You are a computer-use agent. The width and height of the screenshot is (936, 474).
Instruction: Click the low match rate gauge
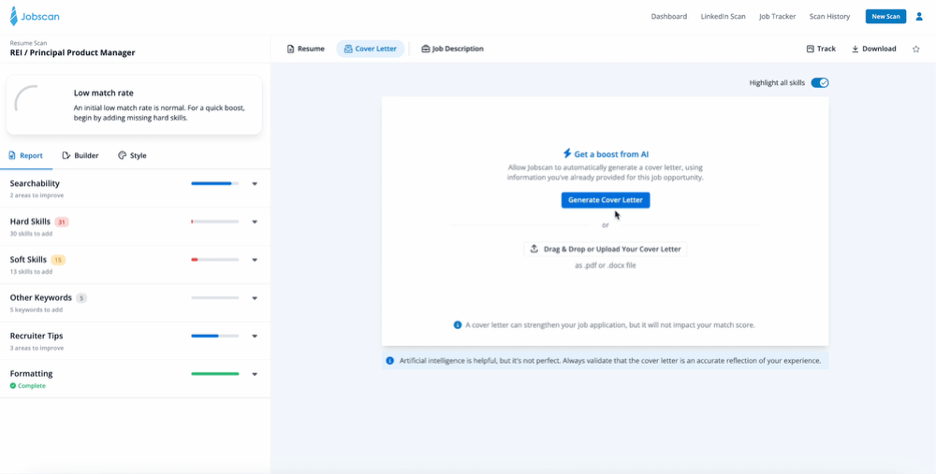point(27,98)
